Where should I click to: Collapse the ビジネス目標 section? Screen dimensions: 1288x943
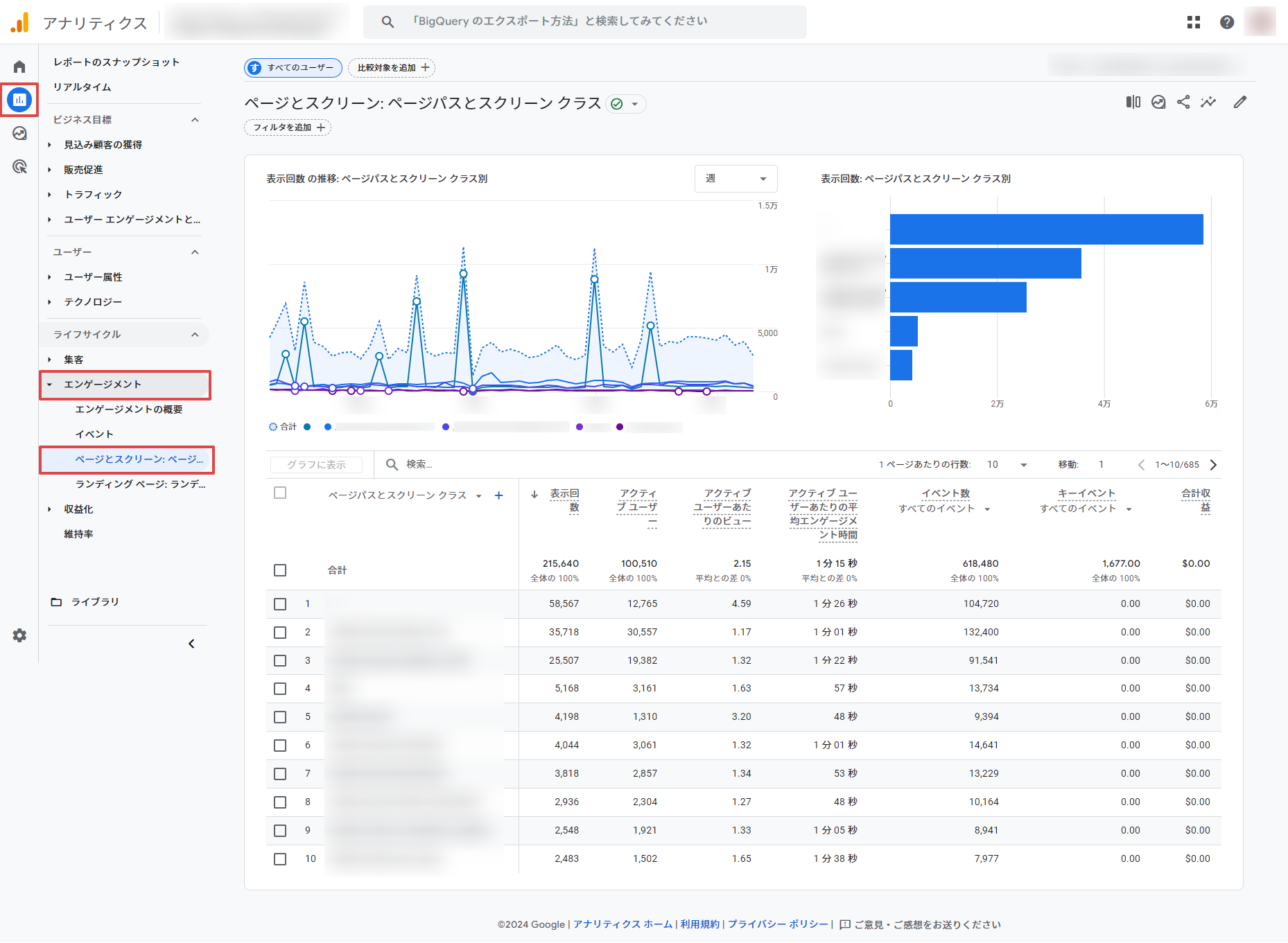(195, 120)
